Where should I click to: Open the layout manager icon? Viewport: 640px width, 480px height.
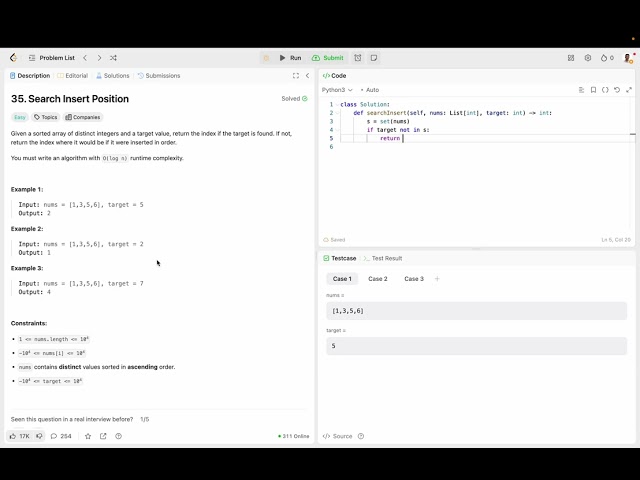tap(571, 58)
